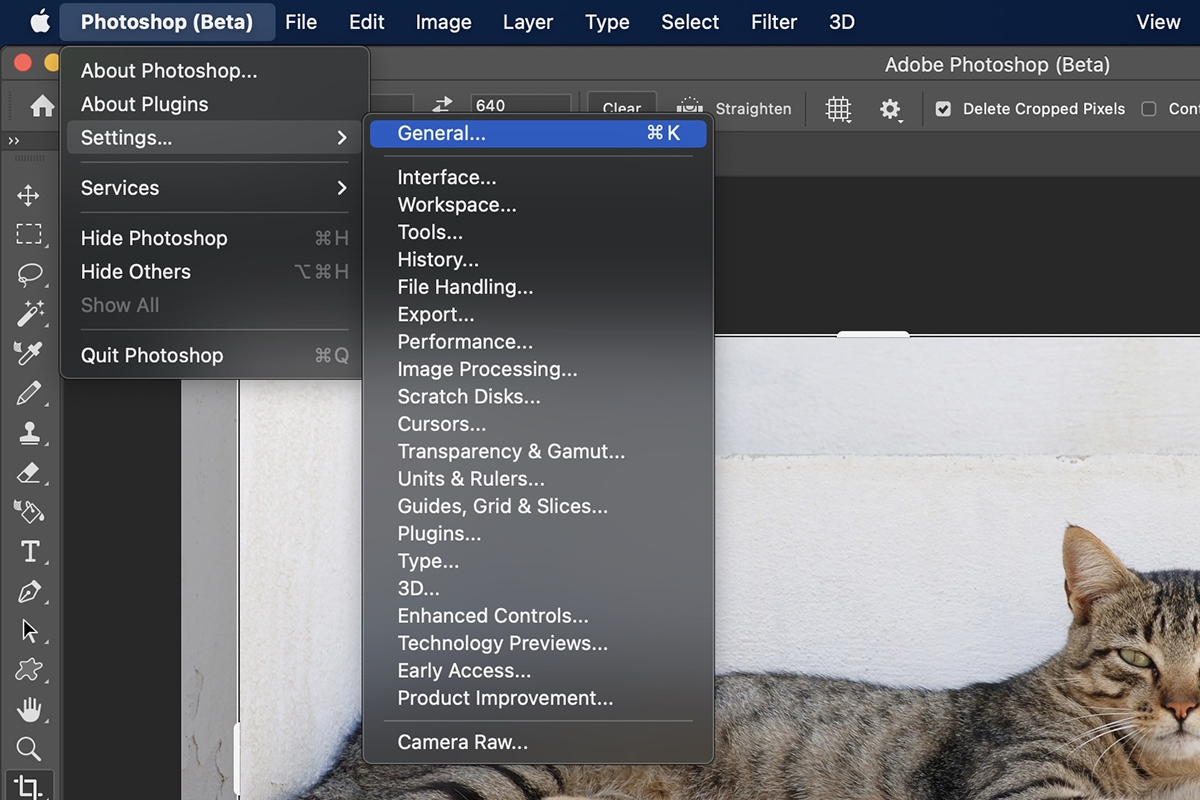Image resolution: width=1200 pixels, height=800 pixels.
Task: Click the Straighten button
Action: (x=753, y=109)
